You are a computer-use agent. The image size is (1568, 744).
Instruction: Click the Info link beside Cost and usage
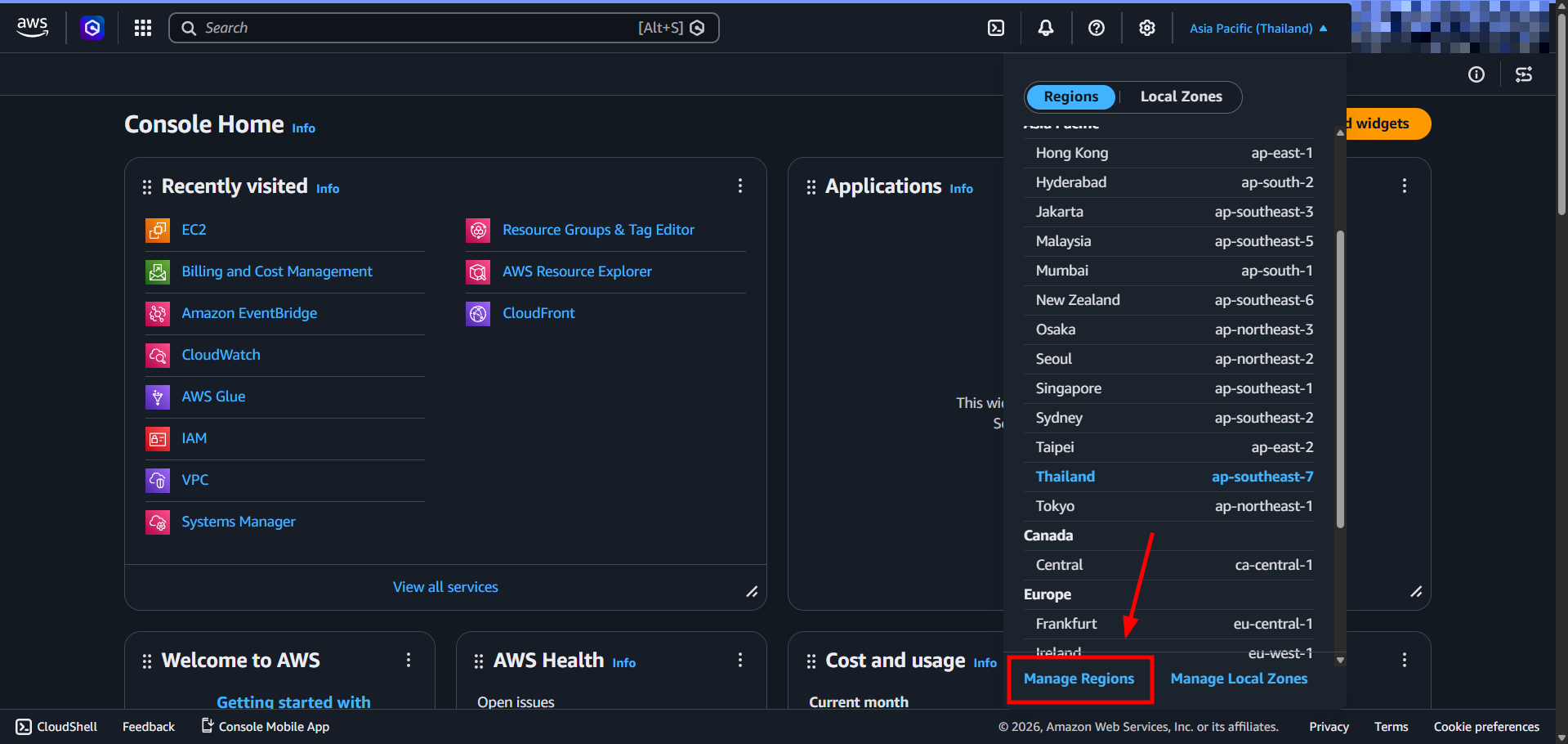point(985,663)
